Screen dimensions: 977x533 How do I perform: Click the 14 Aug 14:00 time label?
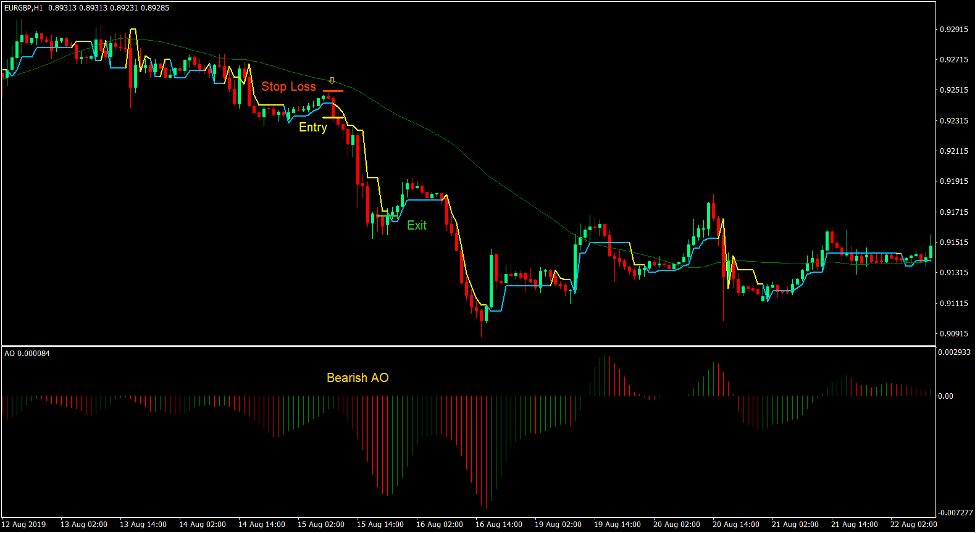coord(262,525)
